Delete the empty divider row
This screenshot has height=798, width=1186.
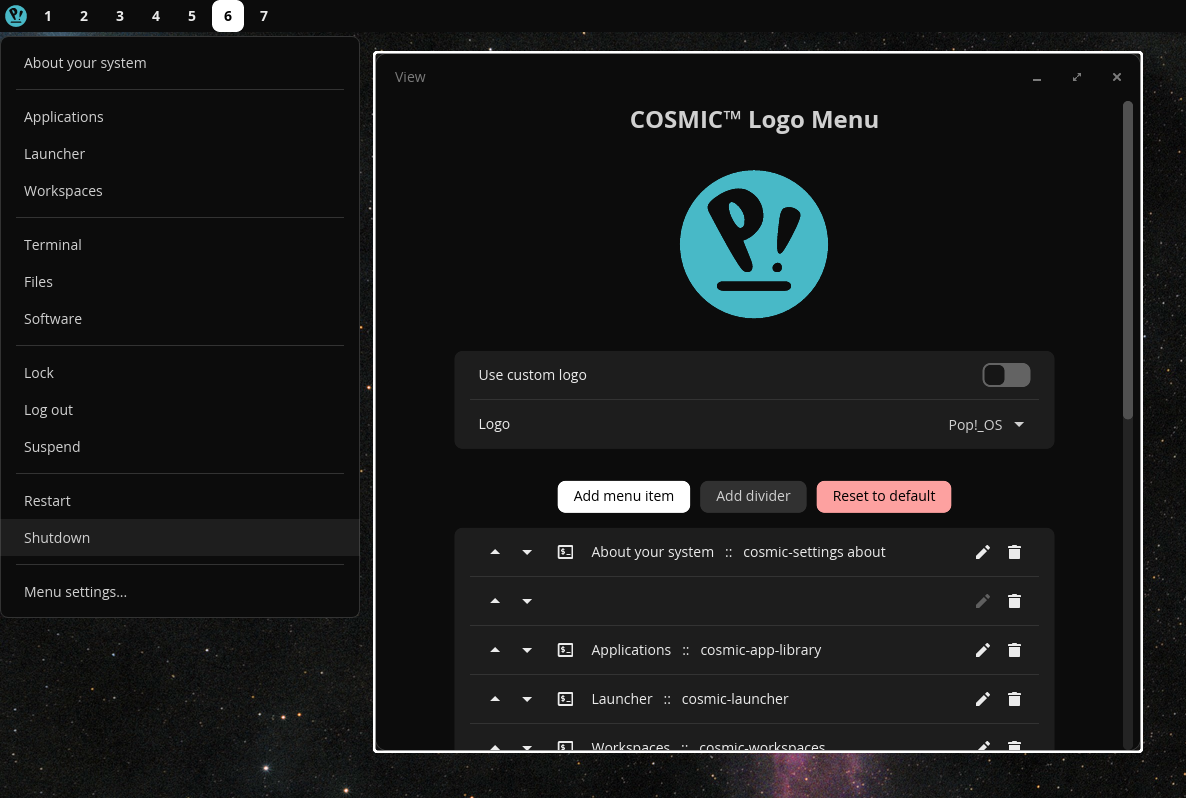(x=1014, y=601)
